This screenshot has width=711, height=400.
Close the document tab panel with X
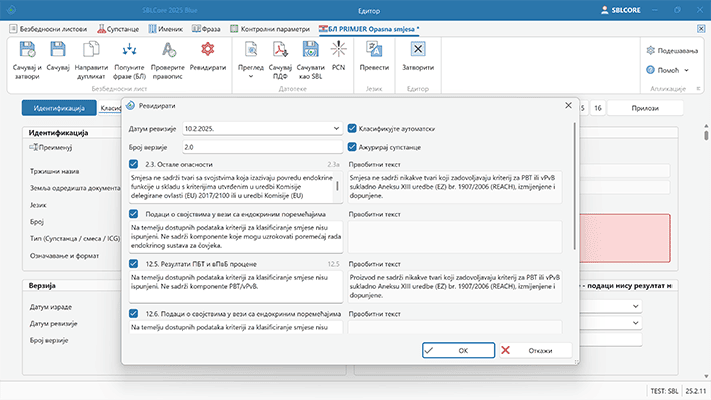click(x=701, y=29)
